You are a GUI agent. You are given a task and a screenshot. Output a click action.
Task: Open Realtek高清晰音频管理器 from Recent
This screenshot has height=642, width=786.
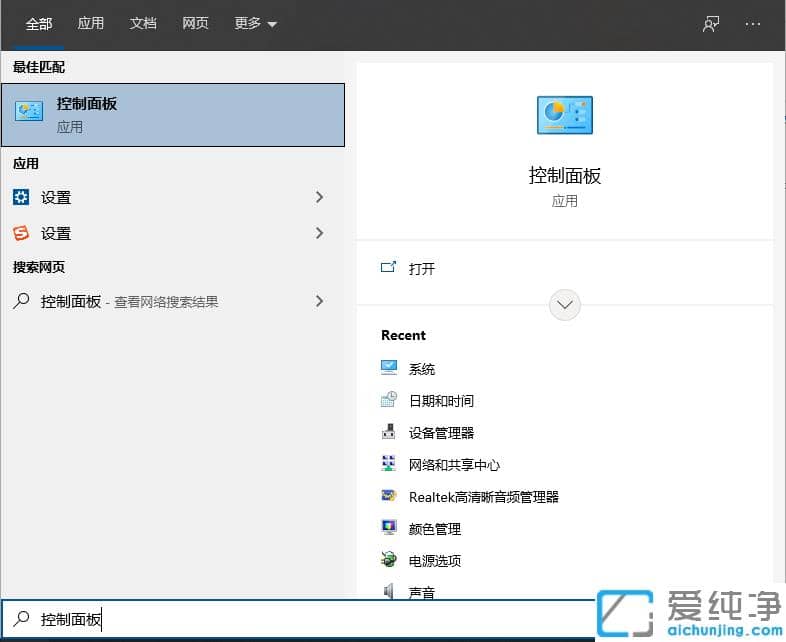coord(483,496)
